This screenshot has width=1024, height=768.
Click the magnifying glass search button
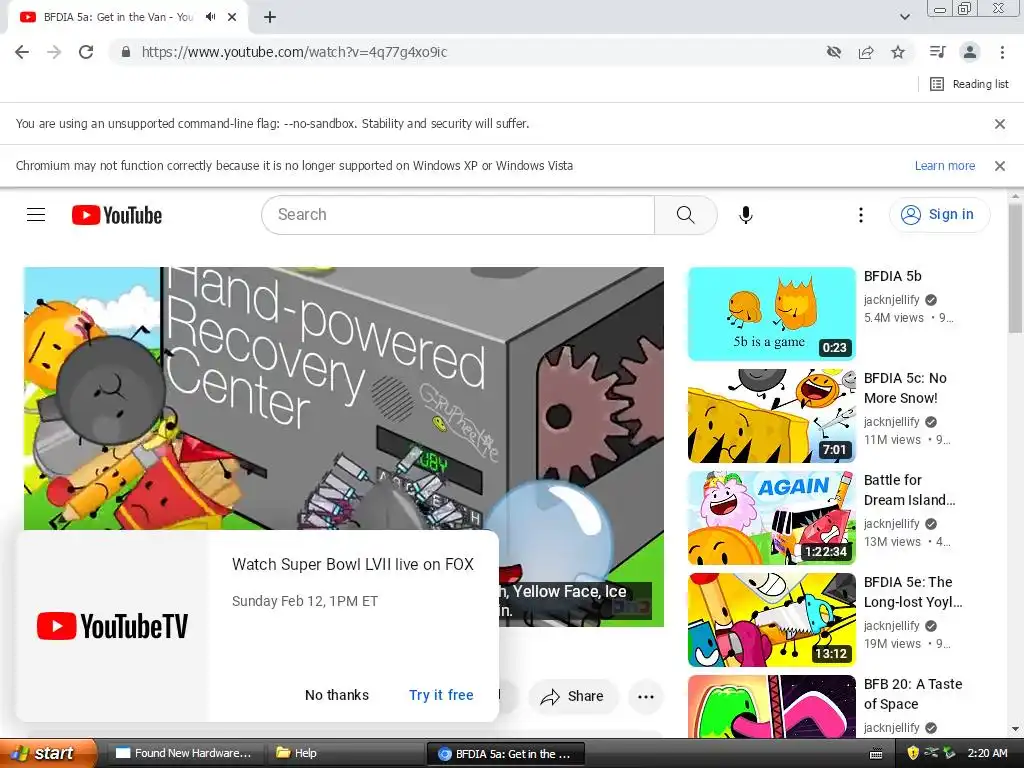(685, 215)
